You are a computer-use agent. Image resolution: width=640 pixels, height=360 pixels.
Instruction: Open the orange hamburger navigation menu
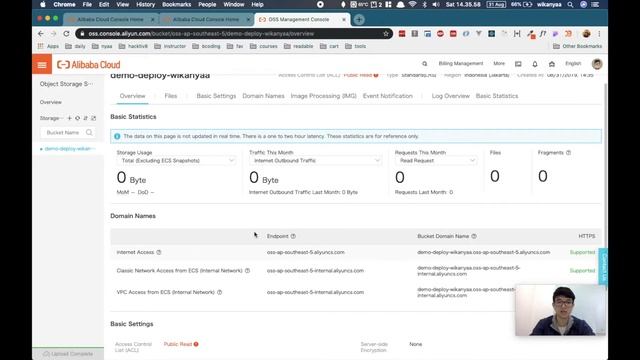[x=42, y=64]
